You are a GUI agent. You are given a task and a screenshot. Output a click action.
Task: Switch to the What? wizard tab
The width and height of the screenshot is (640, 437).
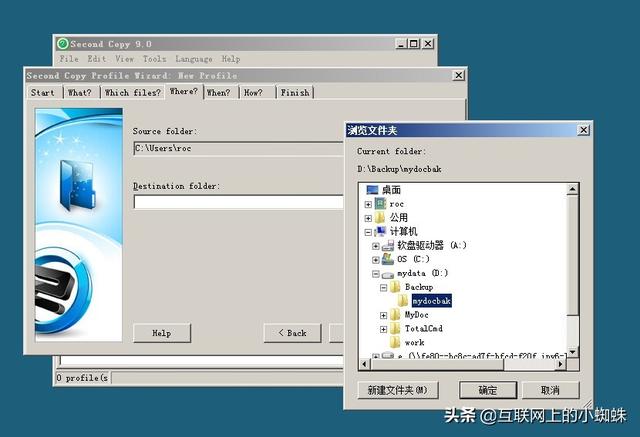(x=80, y=93)
